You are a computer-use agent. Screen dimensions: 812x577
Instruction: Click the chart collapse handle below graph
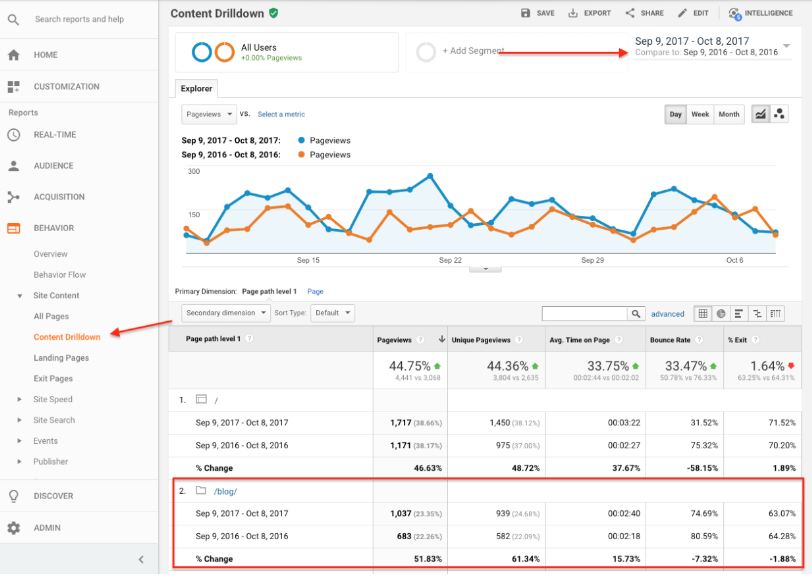pyautogui.click(x=485, y=269)
